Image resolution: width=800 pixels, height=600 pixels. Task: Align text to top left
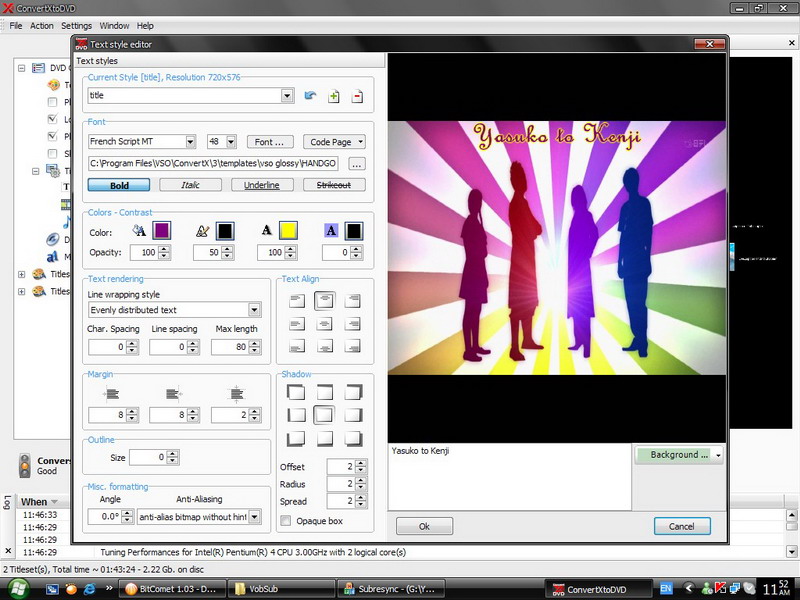297,301
